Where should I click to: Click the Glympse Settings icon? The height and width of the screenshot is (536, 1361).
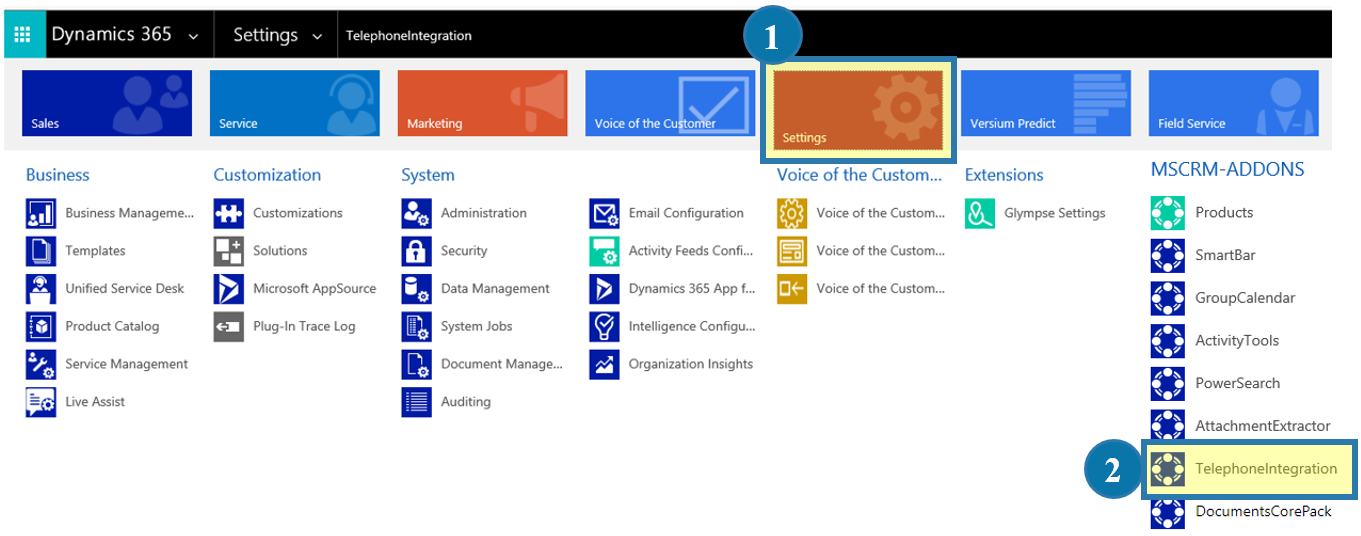(x=980, y=213)
